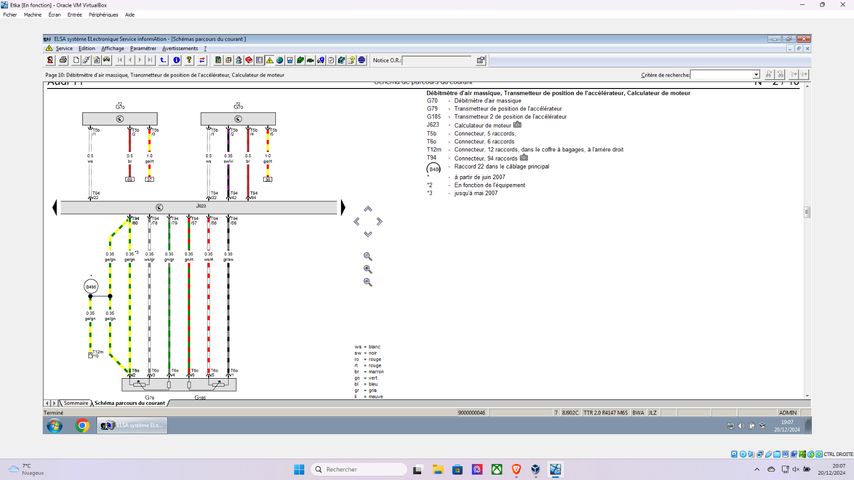Click the top magnifier zoom icon

point(368,256)
